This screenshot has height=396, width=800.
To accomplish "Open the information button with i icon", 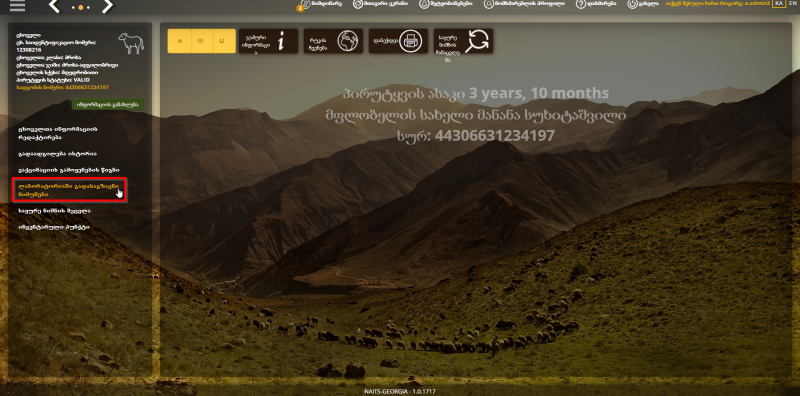I will [x=268, y=41].
